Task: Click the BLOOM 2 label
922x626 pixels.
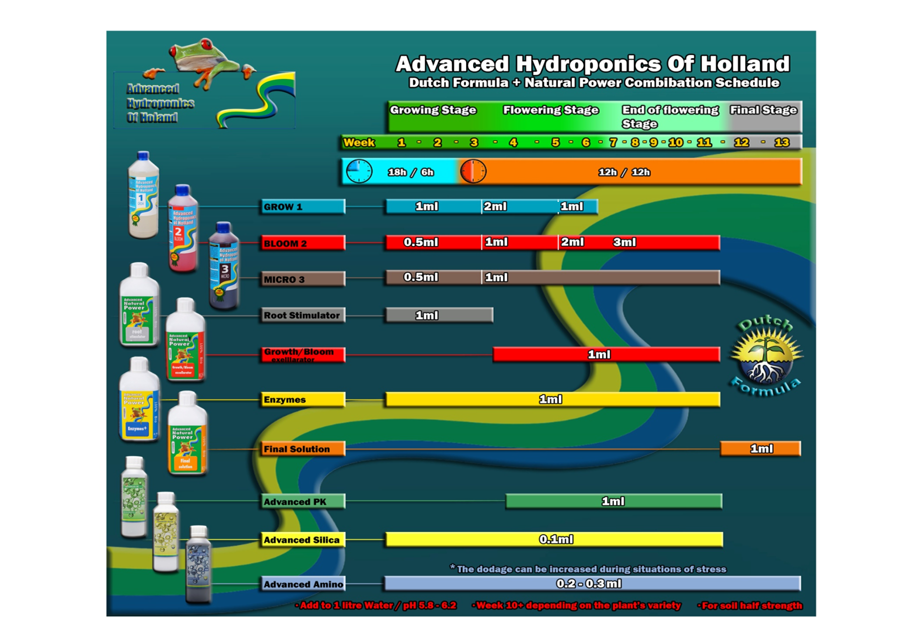Action: point(303,243)
